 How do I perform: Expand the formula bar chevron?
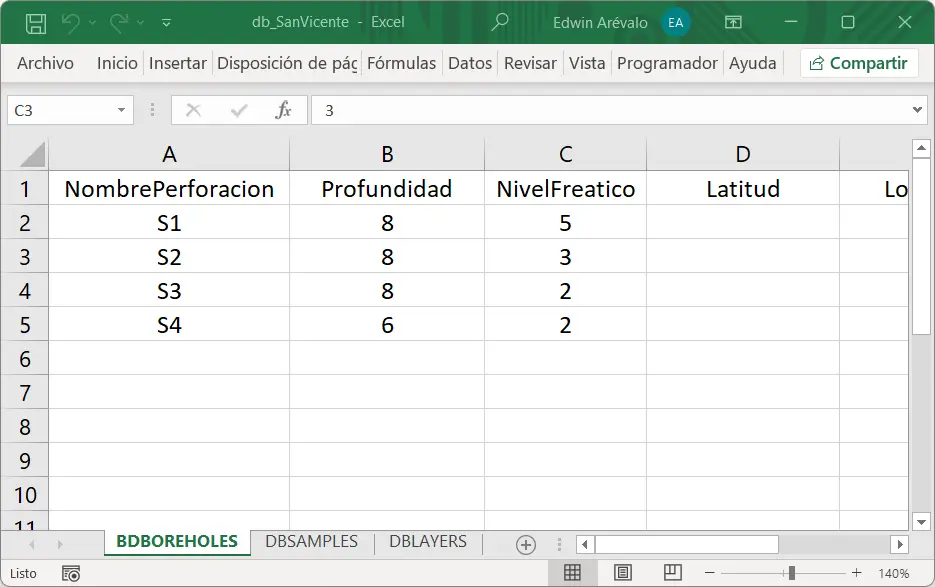(918, 110)
